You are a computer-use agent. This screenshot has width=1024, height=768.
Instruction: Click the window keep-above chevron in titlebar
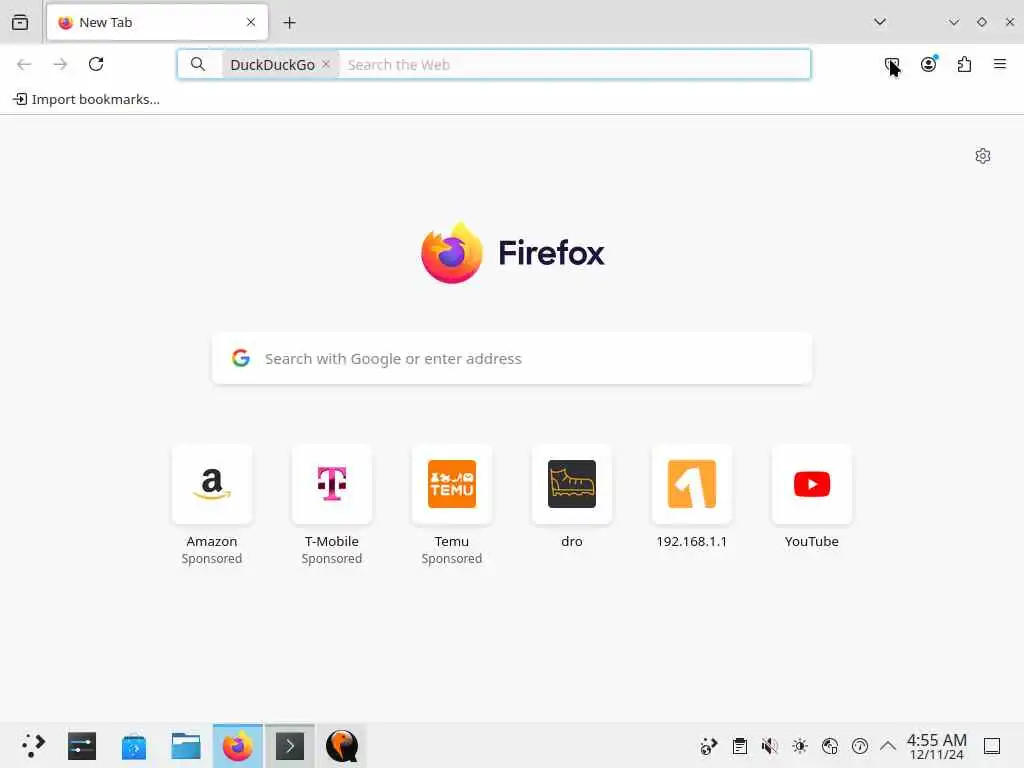[x=954, y=22]
